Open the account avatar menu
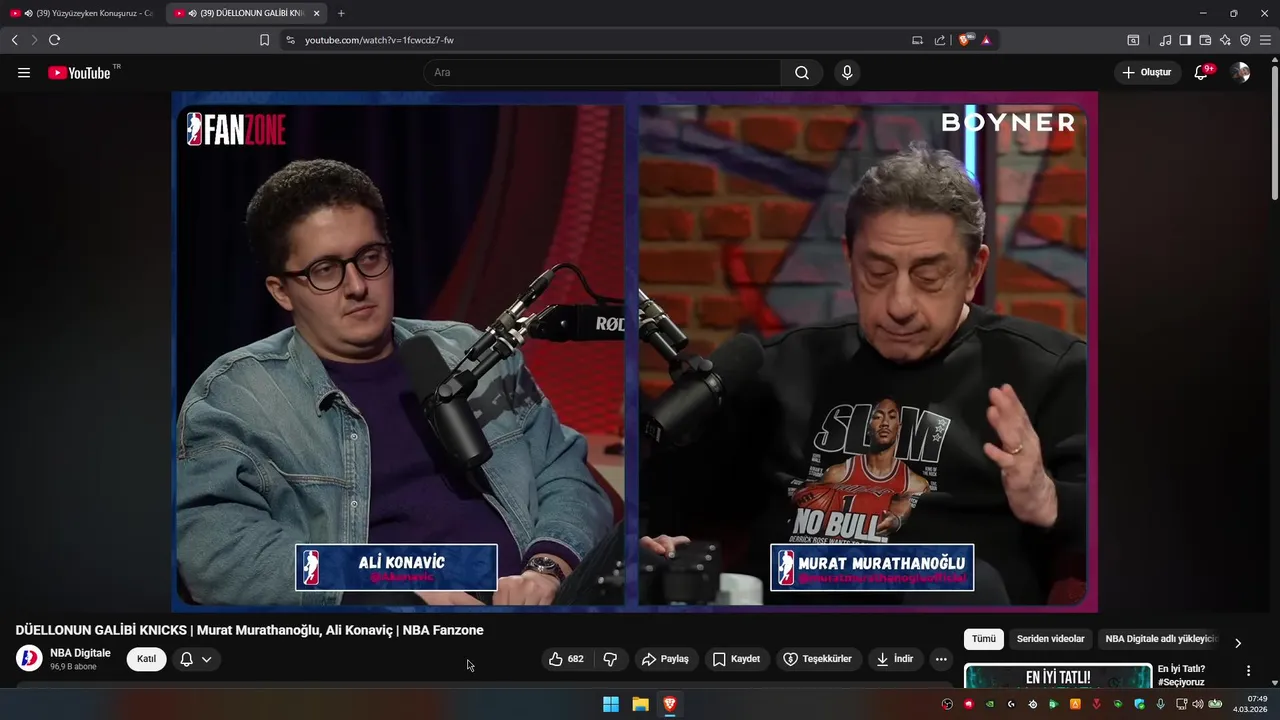Image resolution: width=1280 pixels, height=720 pixels. pos(1240,72)
